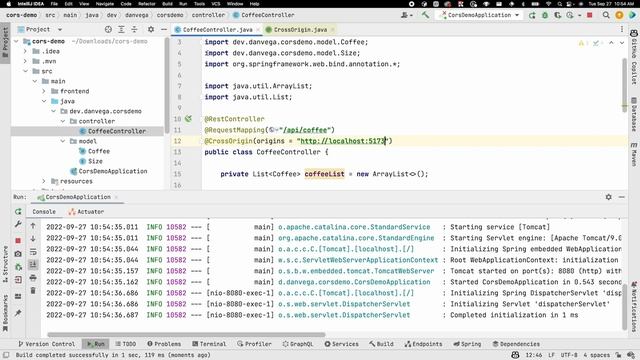Toggle the Project tool window stripe button
This screenshot has width=640, height=360.
point(5,43)
